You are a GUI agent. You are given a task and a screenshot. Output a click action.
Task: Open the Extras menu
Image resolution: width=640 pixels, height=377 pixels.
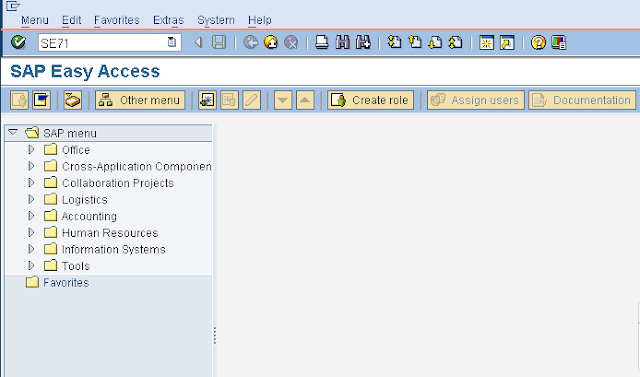point(168,20)
